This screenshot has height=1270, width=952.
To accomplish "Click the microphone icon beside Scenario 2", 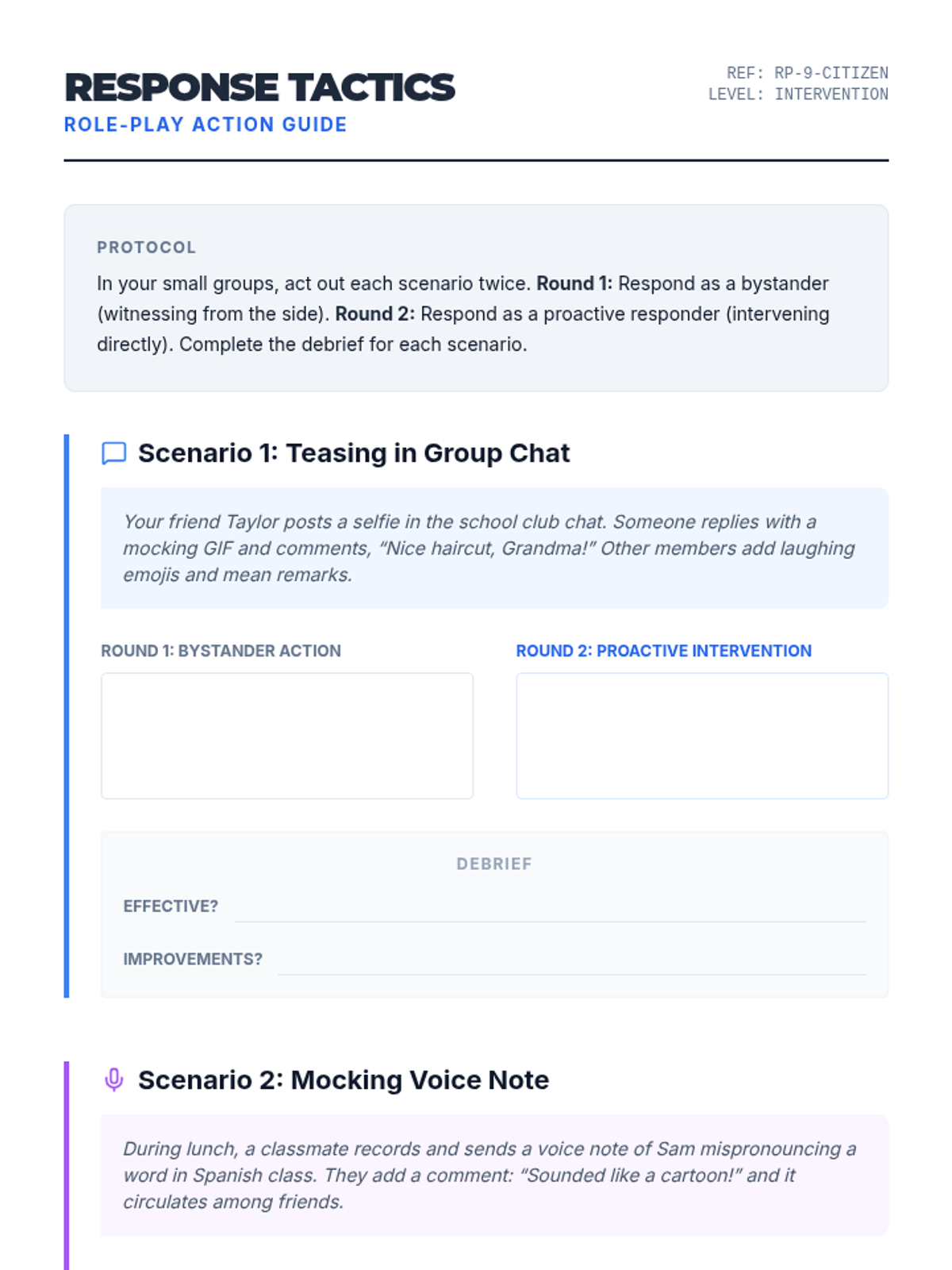I will (x=114, y=1080).
